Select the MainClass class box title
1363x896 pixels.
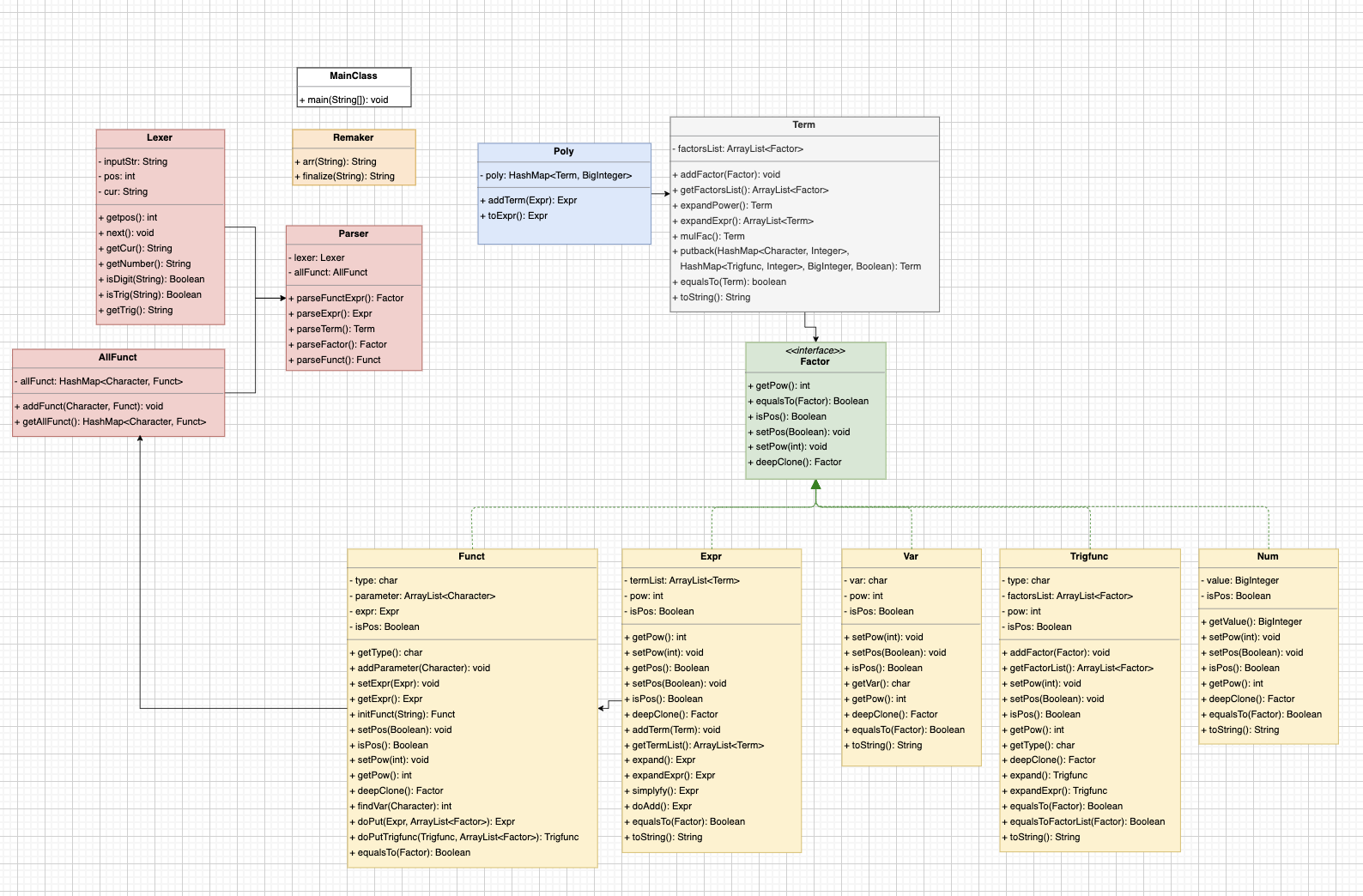[x=354, y=76]
